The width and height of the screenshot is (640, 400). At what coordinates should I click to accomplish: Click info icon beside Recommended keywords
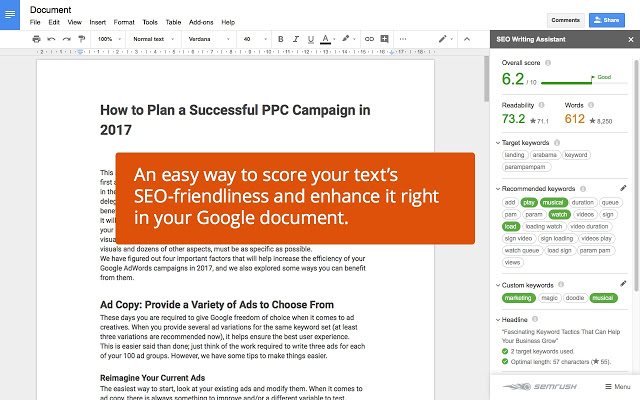point(583,189)
